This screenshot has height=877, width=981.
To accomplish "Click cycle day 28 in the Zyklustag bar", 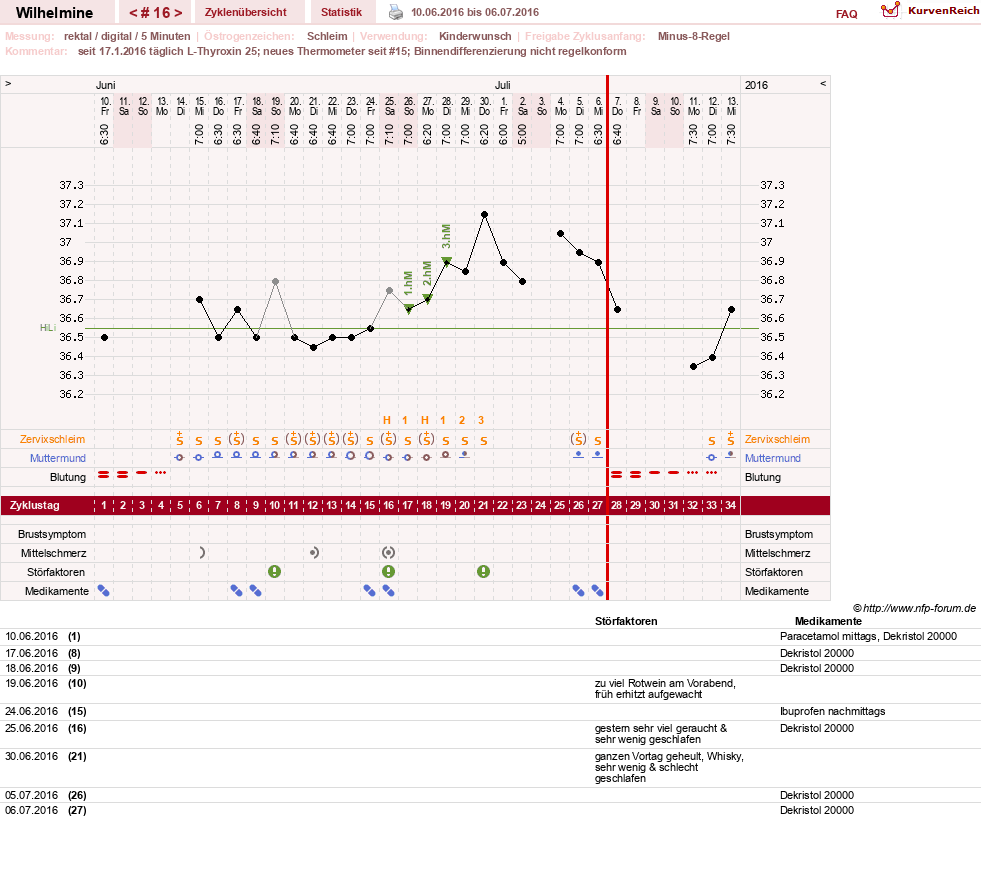I will coord(616,505).
